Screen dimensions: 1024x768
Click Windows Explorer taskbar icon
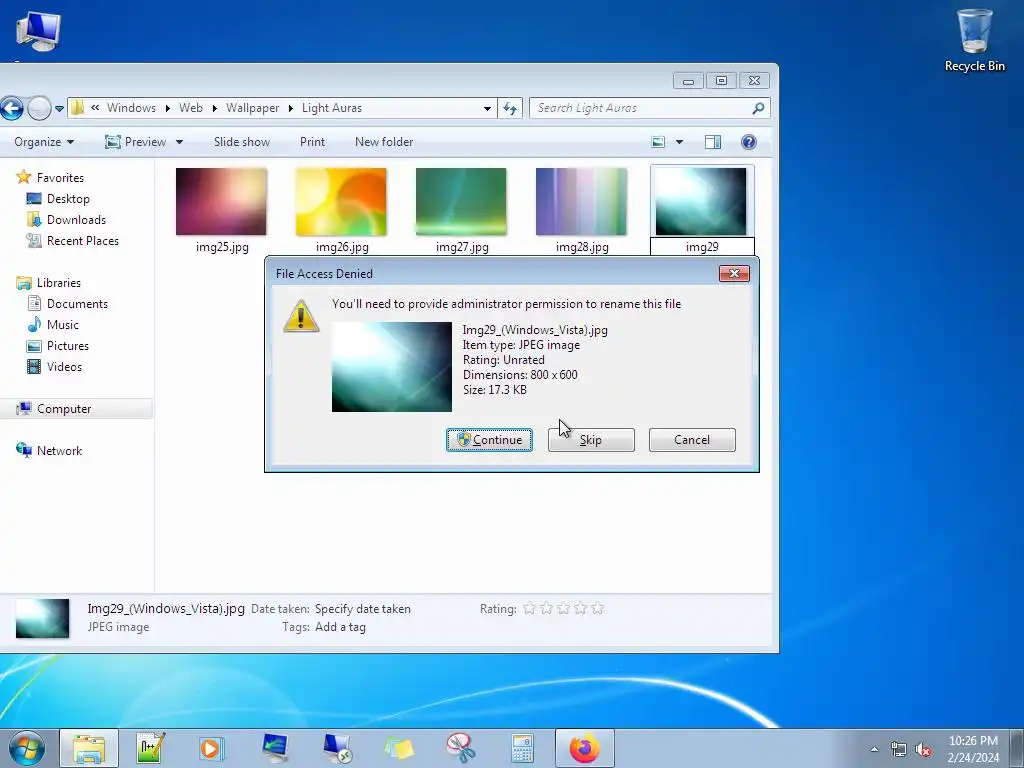(89, 748)
